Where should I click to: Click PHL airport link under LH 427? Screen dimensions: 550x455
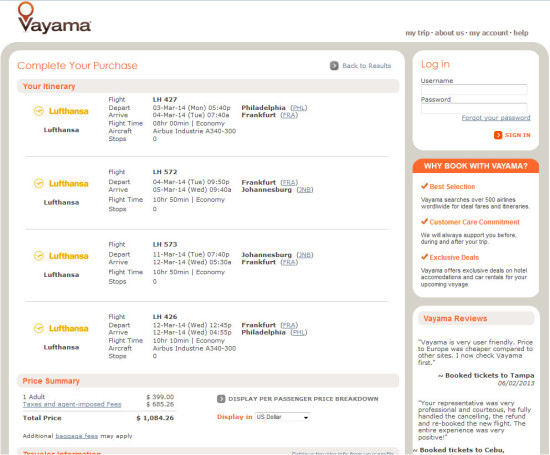(x=299, y=108)
